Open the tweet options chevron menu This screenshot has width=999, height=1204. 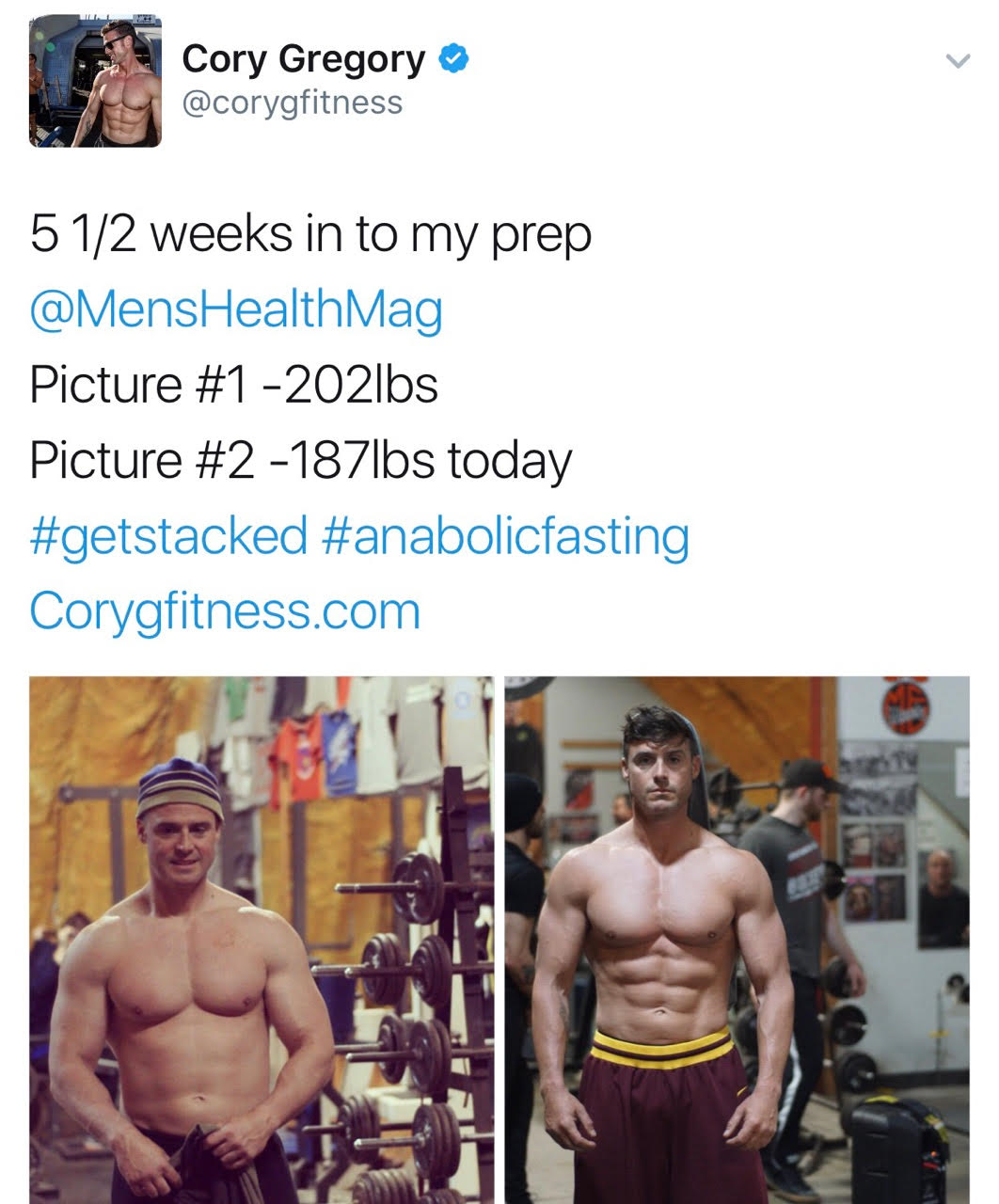[957, 62]
